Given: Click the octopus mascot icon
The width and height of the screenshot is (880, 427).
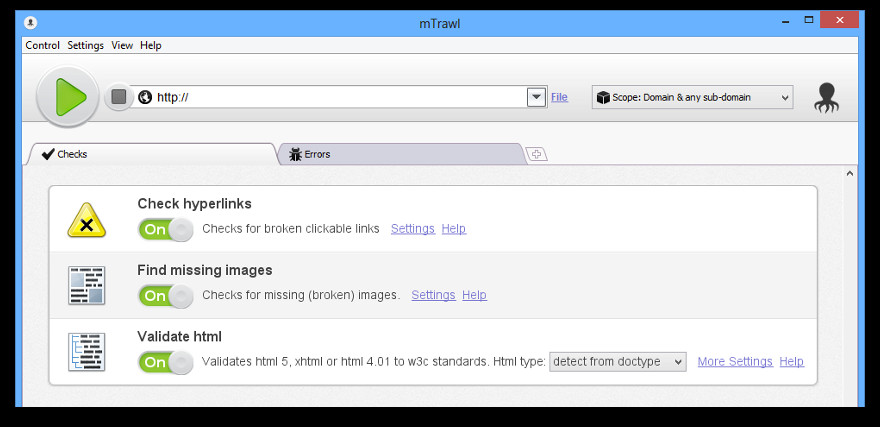Looking at the screenshot, I should (826, 98).
